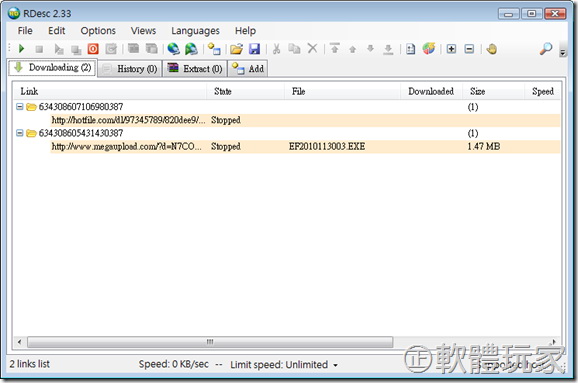Open the Views menu
Image resolution: width=578 pixels, height=383 pixels.
(x=143, y=31)
